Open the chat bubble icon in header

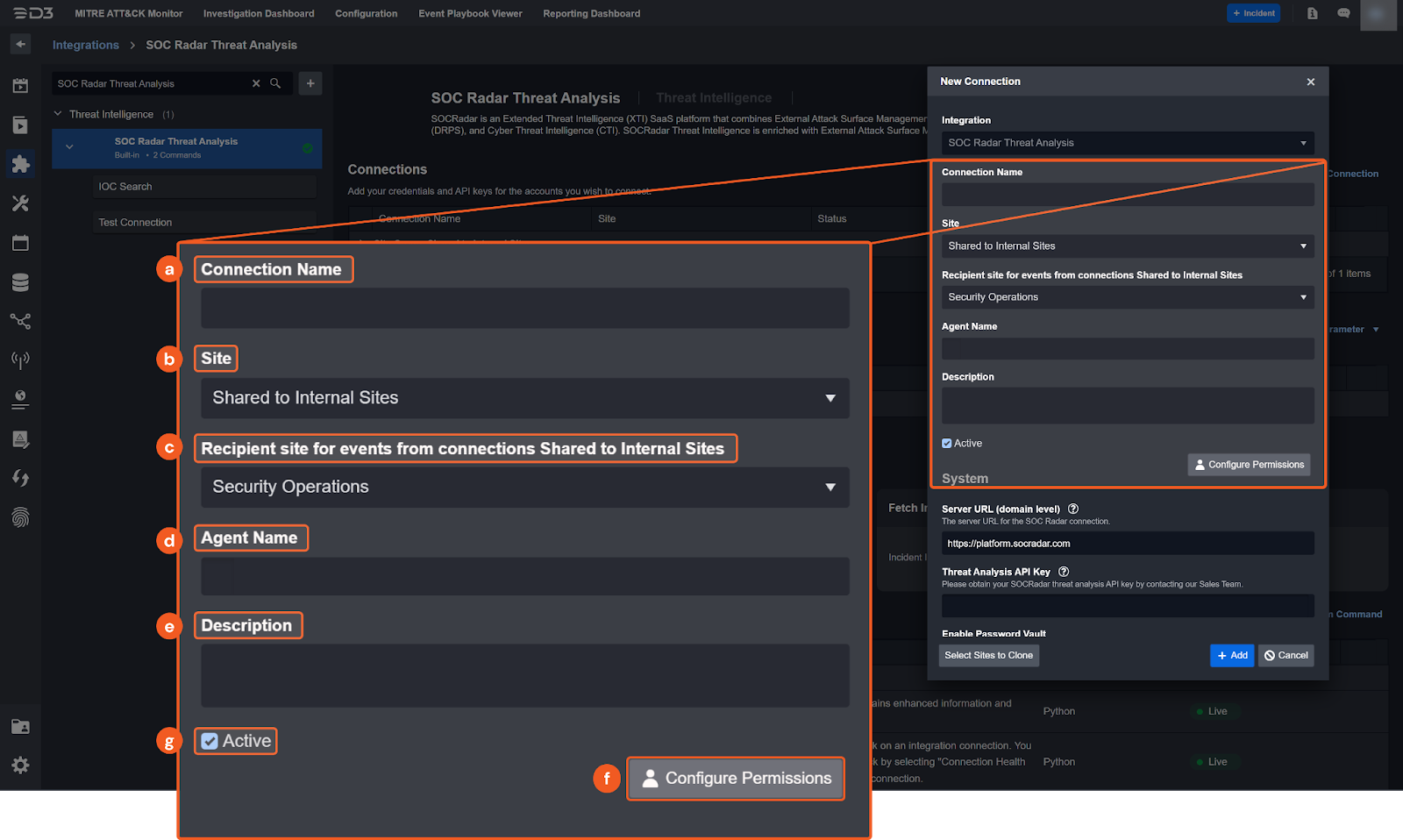point(1343,13)
